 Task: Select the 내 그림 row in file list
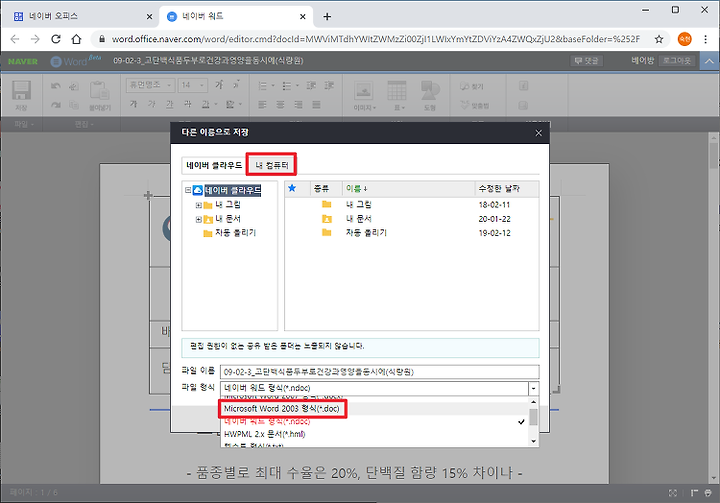(412, 204)
